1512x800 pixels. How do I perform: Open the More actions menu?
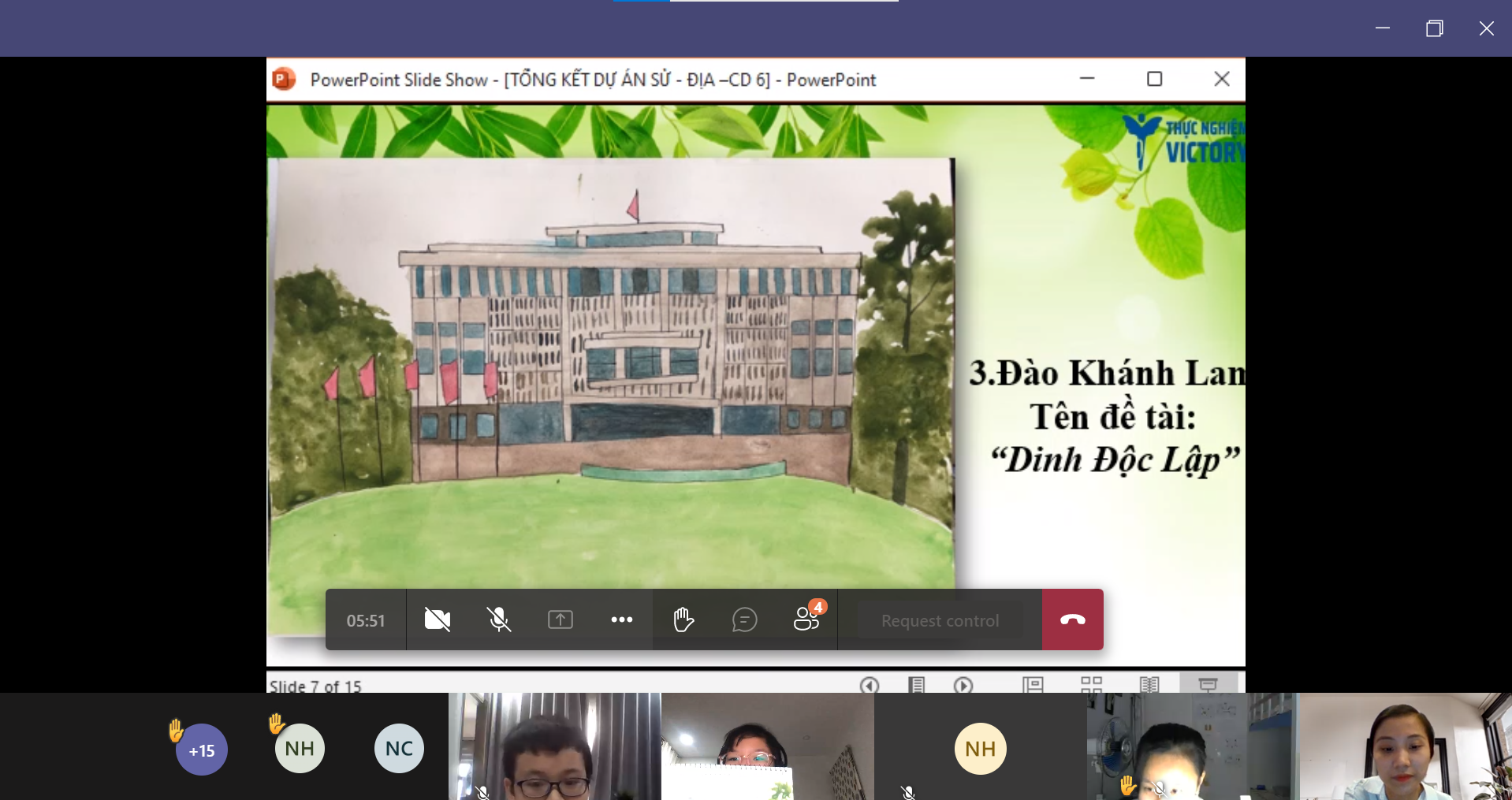tap(621, 620)
